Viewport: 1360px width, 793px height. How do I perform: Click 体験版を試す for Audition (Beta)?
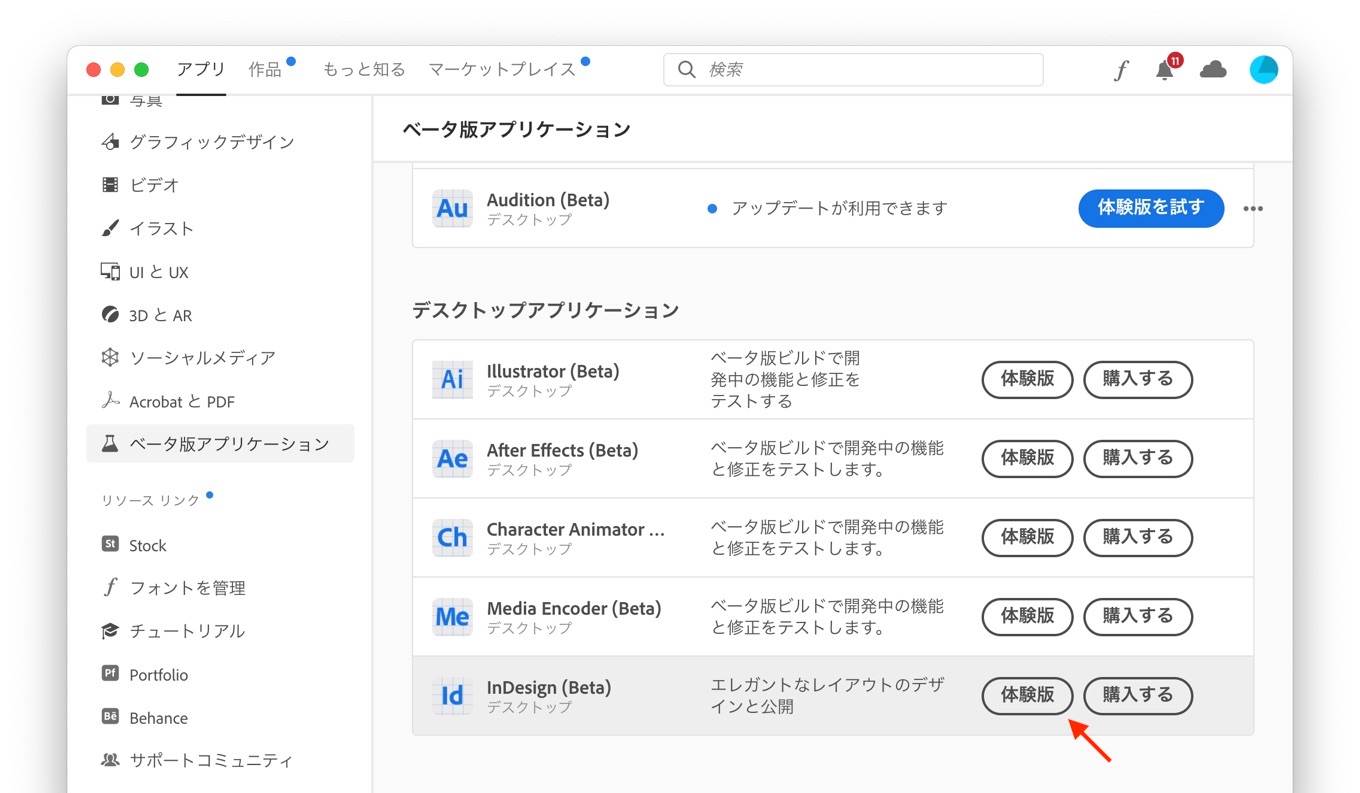point(1151,208)
